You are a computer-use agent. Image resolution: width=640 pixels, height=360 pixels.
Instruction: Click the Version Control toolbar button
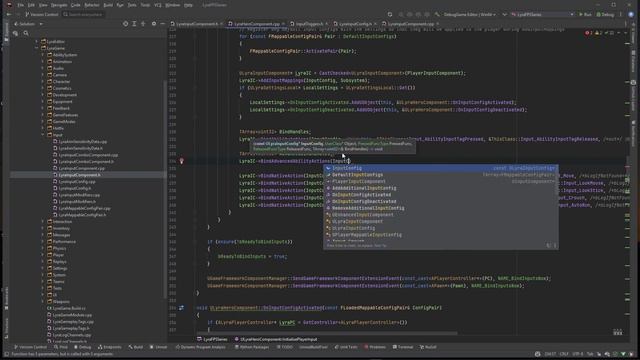pyautogui.click(x=42, y=14)
